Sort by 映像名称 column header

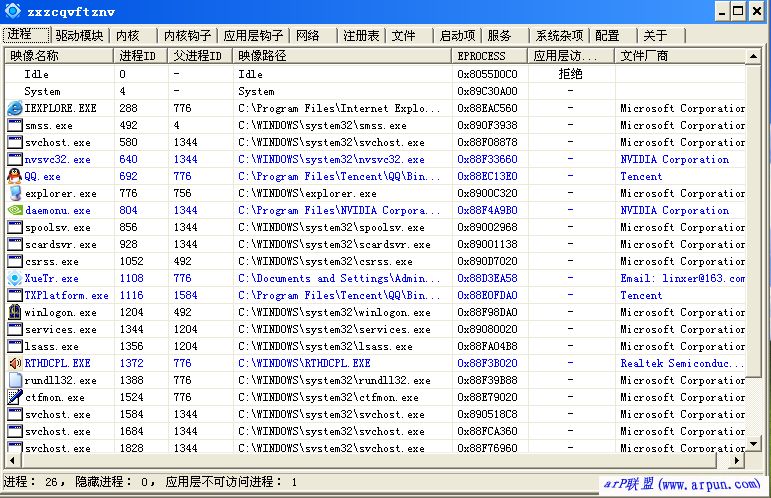tap(59, 56)
